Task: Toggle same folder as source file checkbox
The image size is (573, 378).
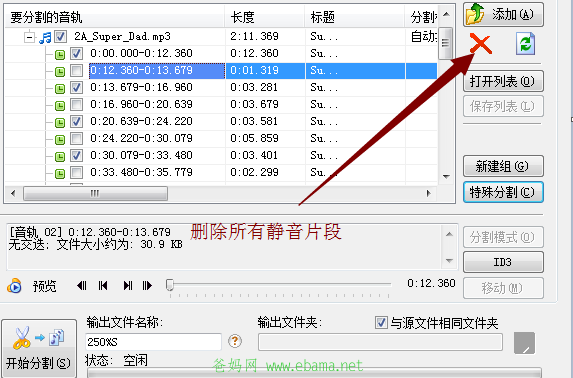Action: click(381, 323)
